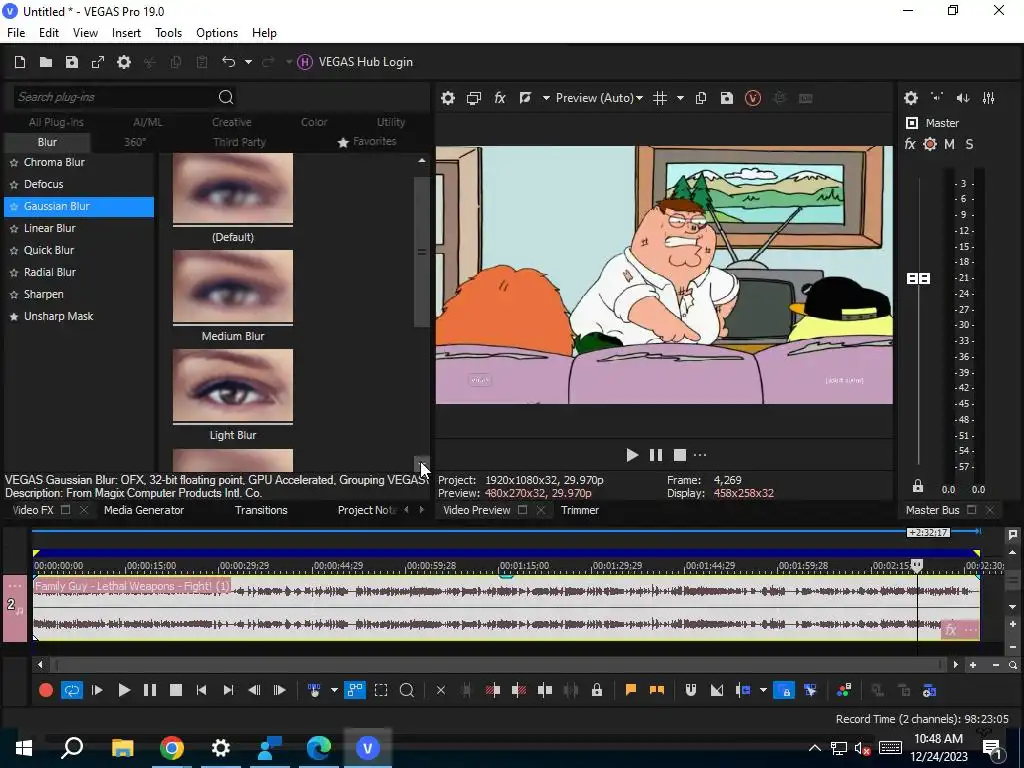Mute the Master bus with M
The width and height of the screenshot is (1024, 768).
(x=950, y=144)
